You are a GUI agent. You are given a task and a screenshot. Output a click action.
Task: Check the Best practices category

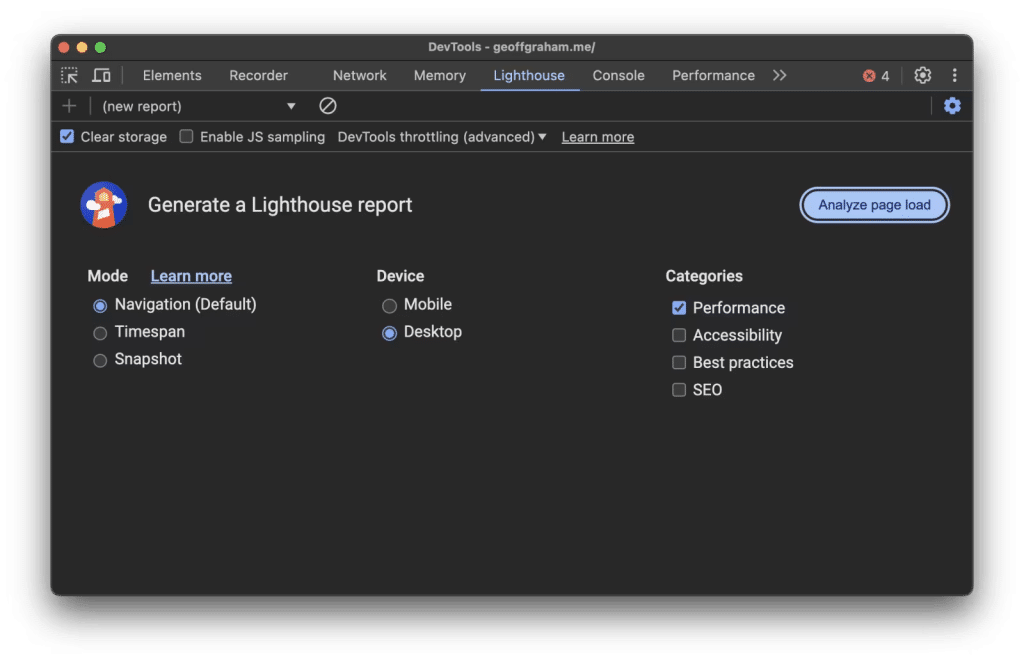coord(679,363)
